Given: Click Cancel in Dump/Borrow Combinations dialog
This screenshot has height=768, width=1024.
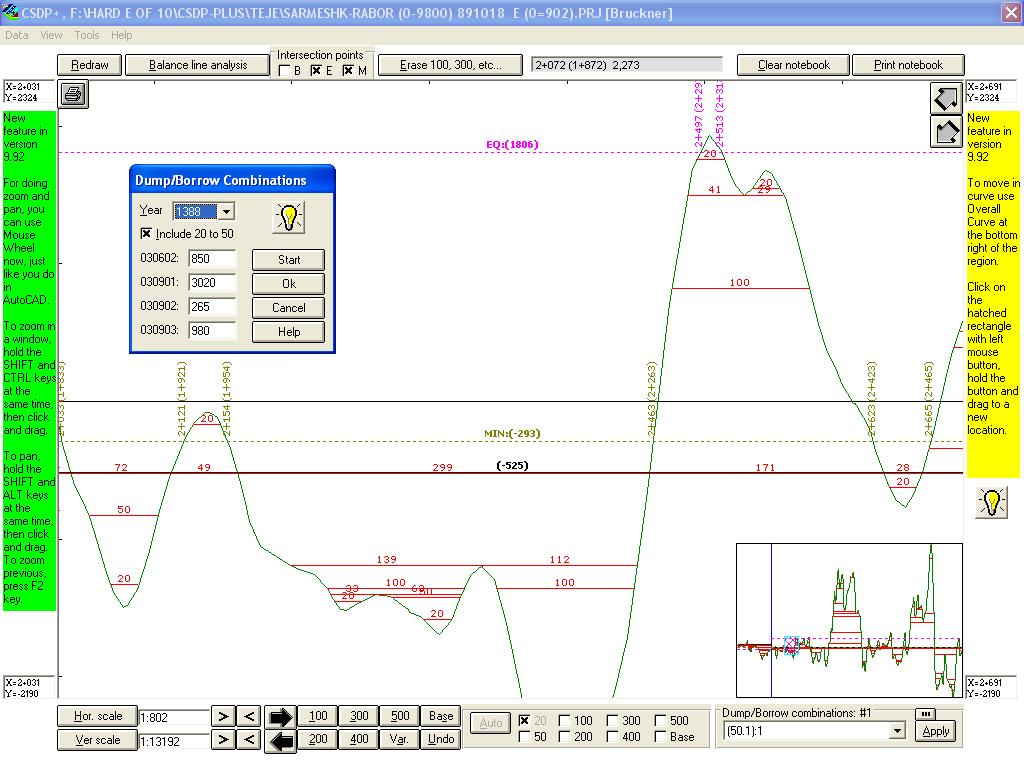Looking at the screenshot, I should pos(289,308).
